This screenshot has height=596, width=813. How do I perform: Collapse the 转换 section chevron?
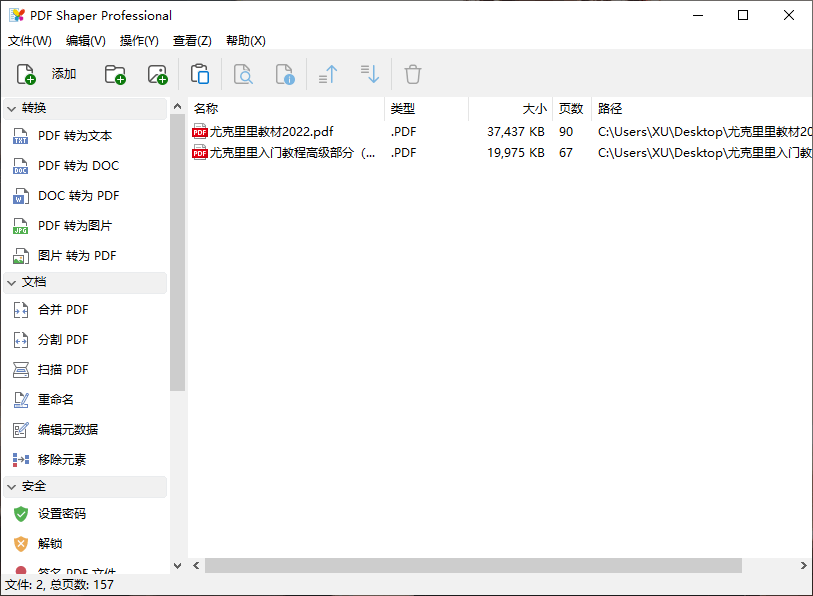coord(11,108)
